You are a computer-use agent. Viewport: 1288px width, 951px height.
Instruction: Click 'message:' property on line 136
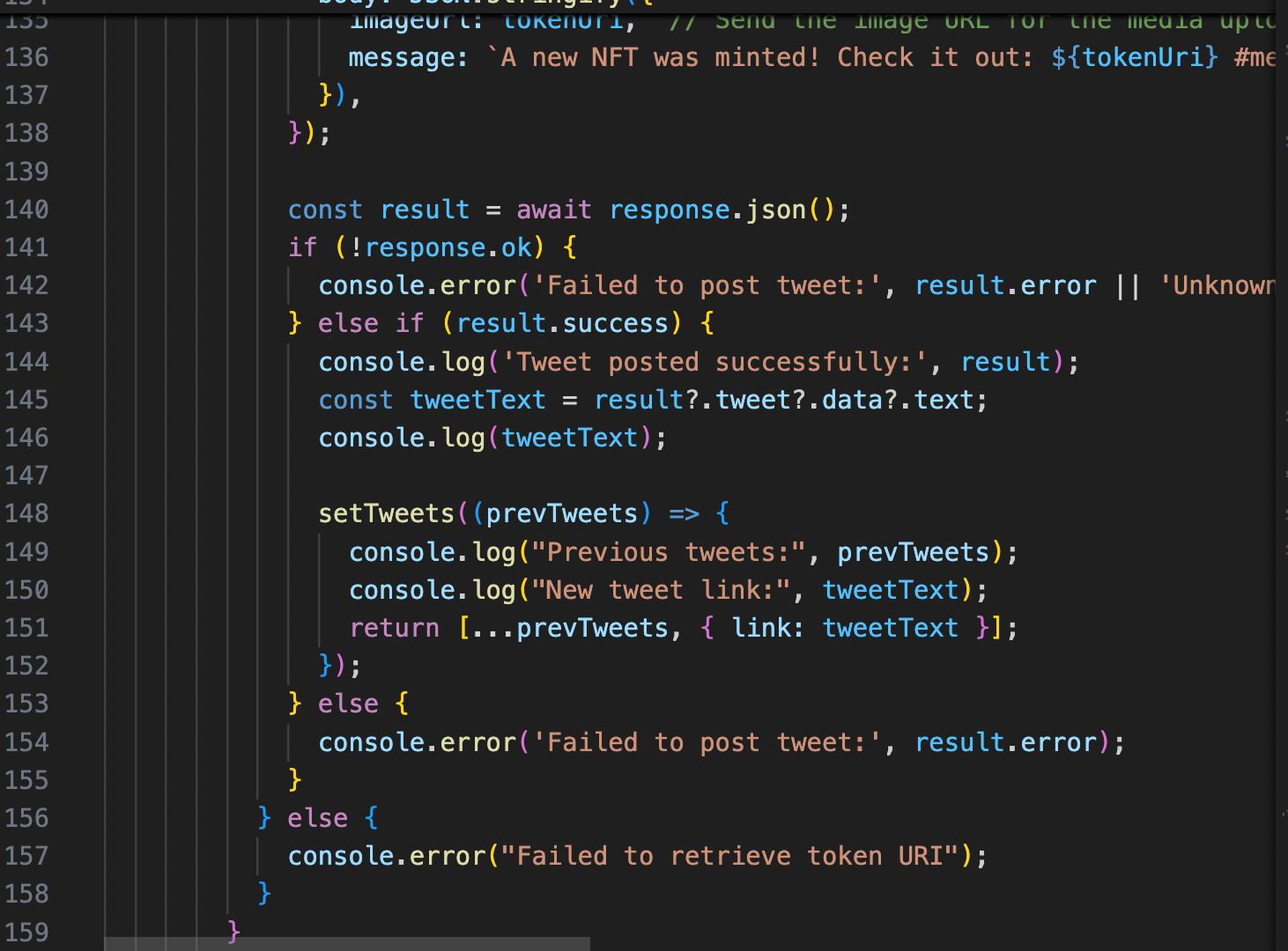(x=409, y=57)
